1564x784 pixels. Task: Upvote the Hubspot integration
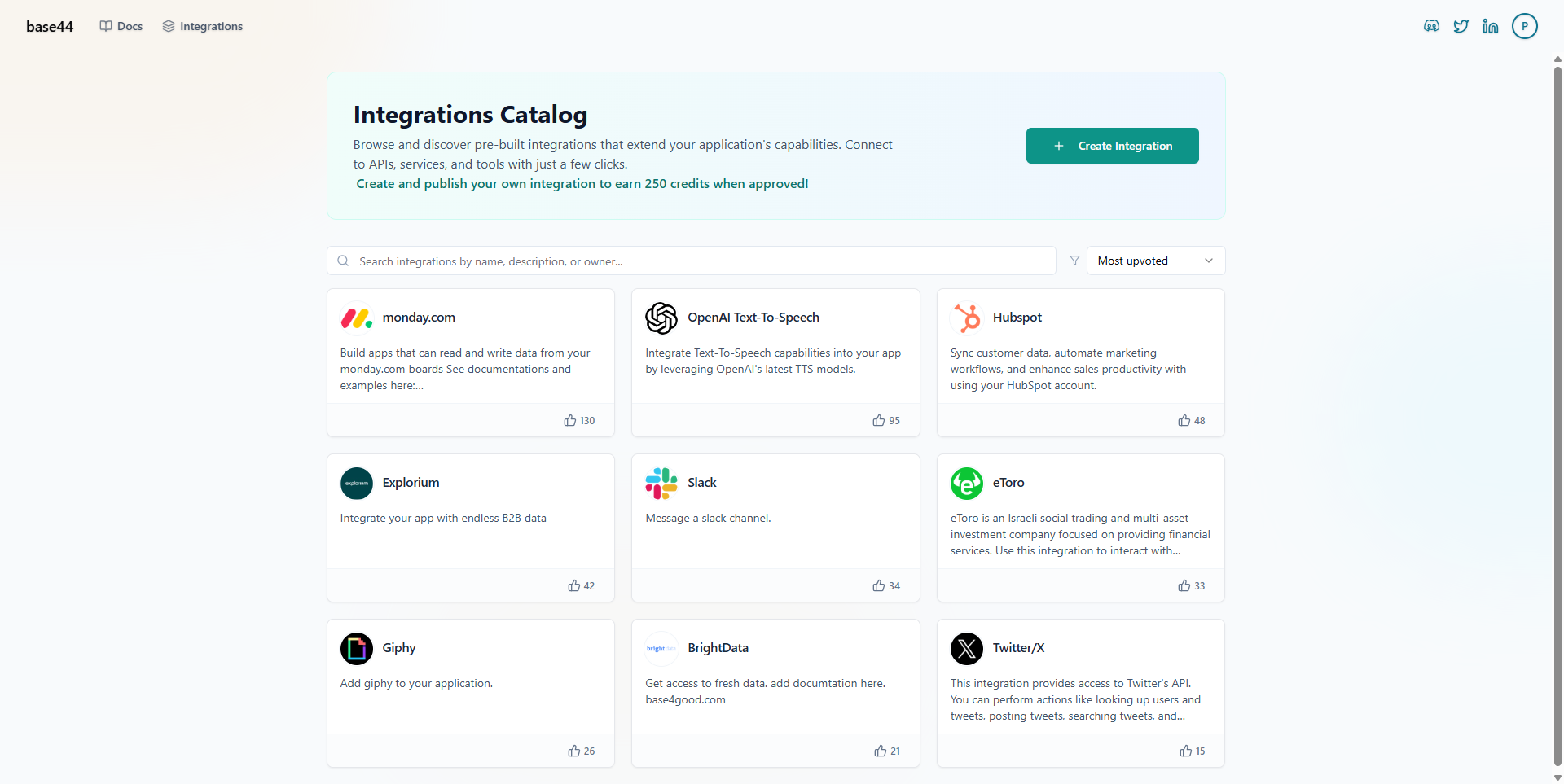tap(1191, 420)
